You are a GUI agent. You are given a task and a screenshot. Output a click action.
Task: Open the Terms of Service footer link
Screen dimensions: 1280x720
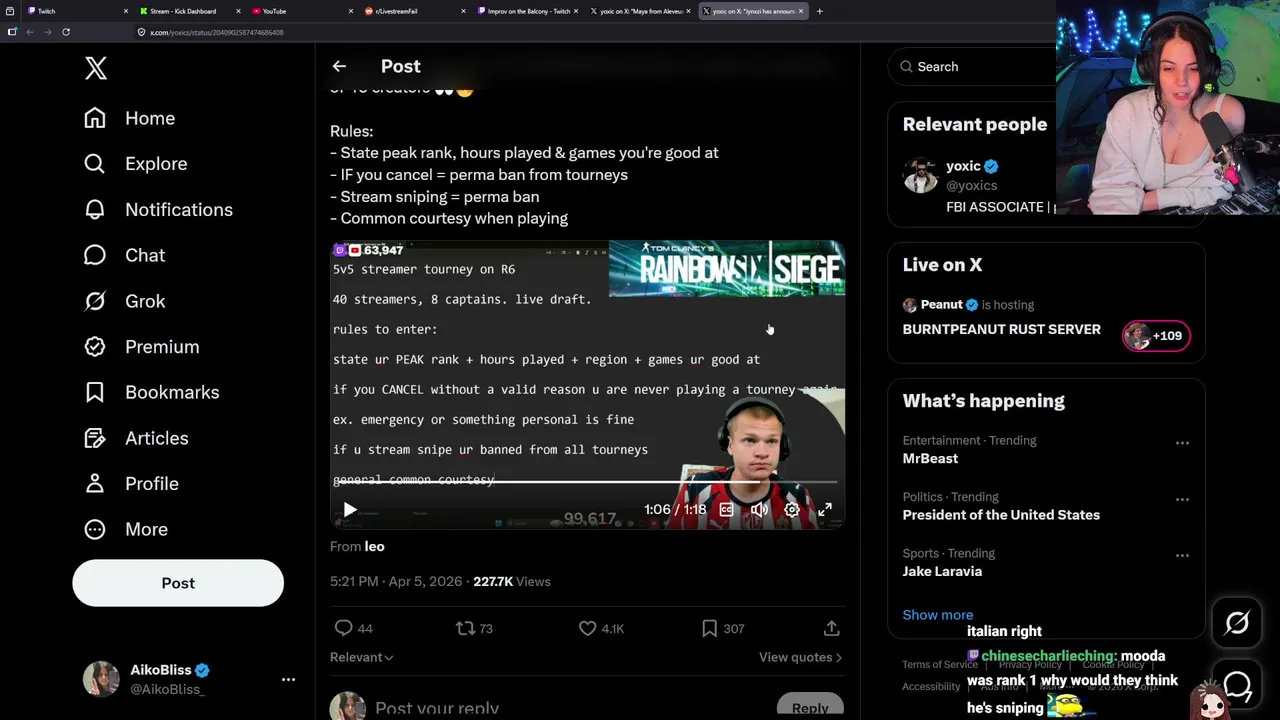940,664
